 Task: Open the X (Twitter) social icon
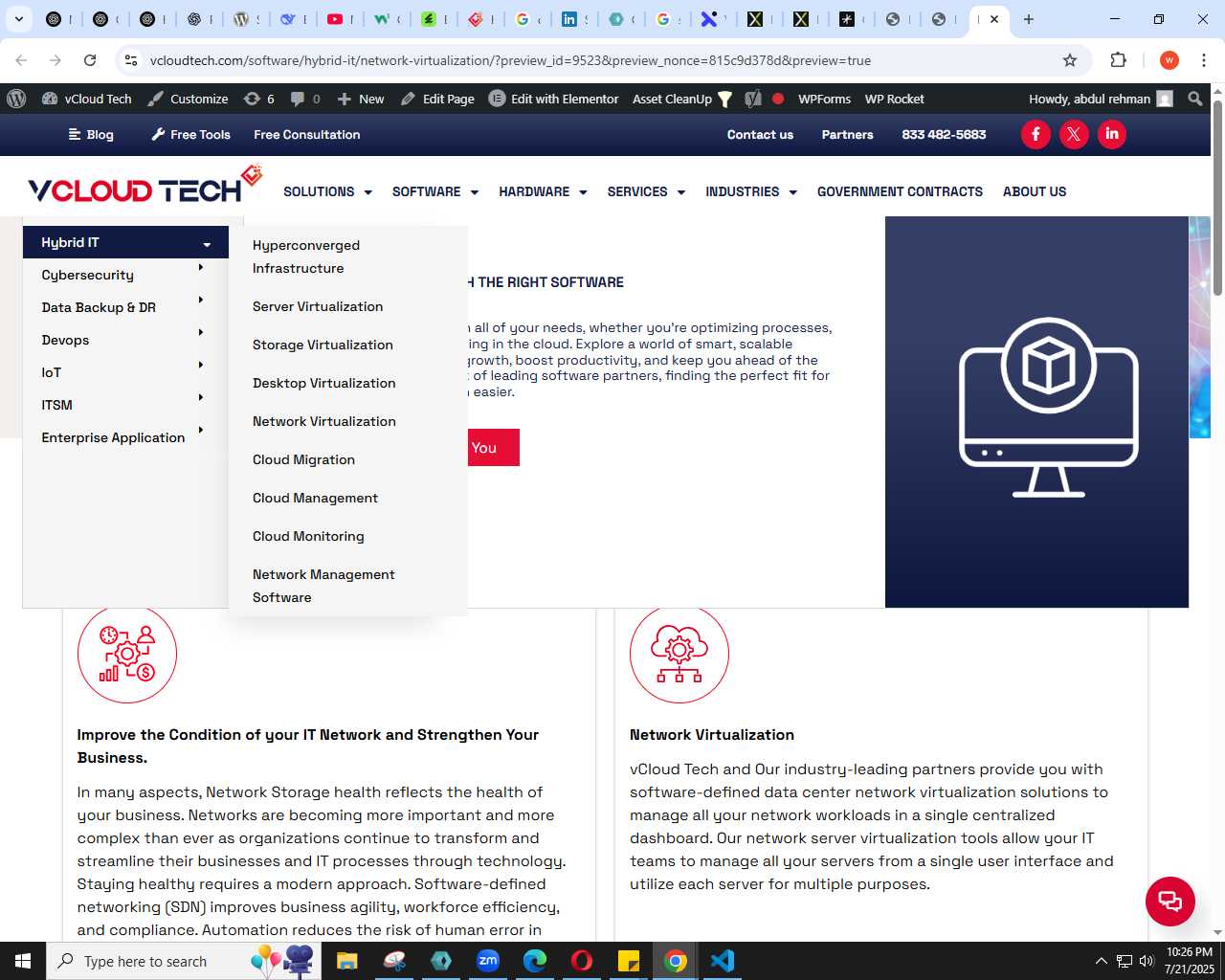[x=1074, y=134]
